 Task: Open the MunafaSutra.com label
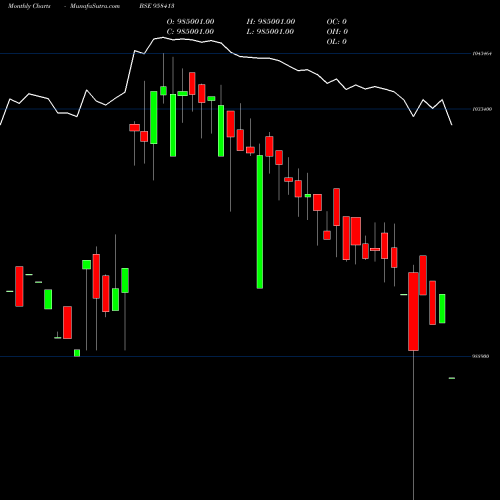tap(95, 6)
